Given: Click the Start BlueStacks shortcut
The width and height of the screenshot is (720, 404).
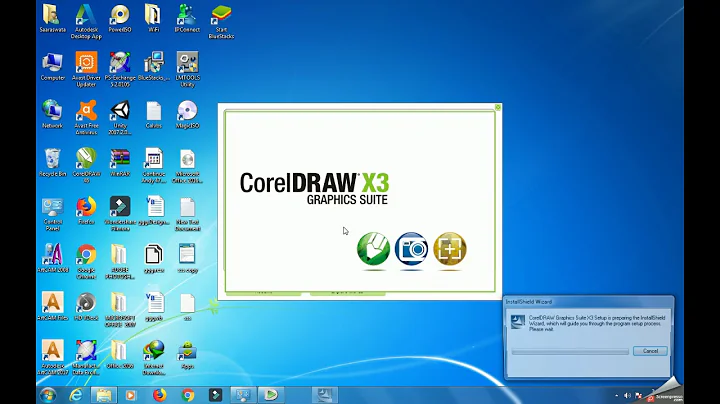Looking at the screenshot, I should click(221, 22).
